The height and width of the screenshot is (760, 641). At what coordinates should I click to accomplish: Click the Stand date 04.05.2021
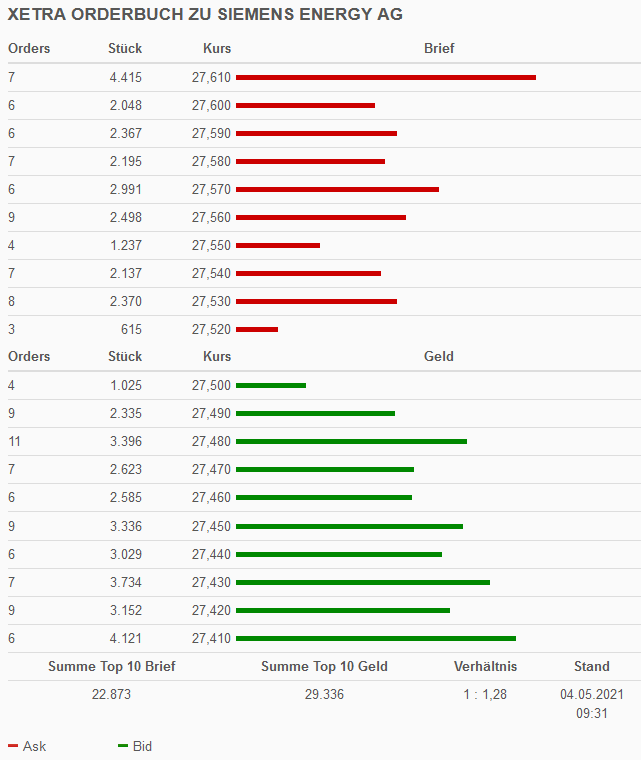[591, 694]
